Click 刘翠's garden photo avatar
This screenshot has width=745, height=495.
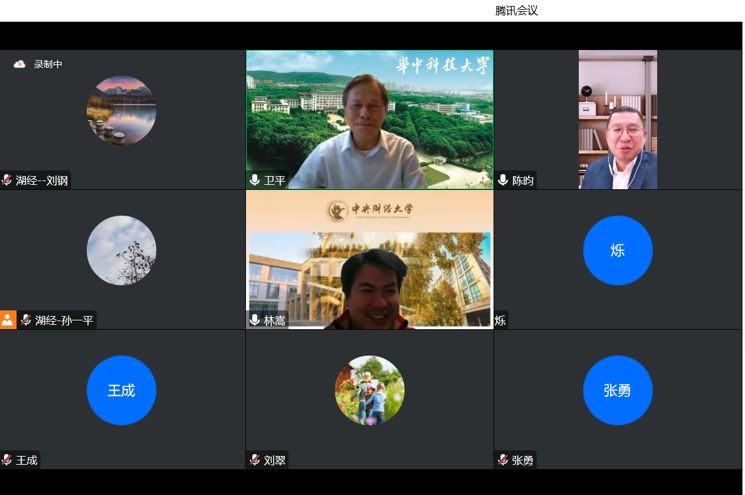[x=369, y=390]
